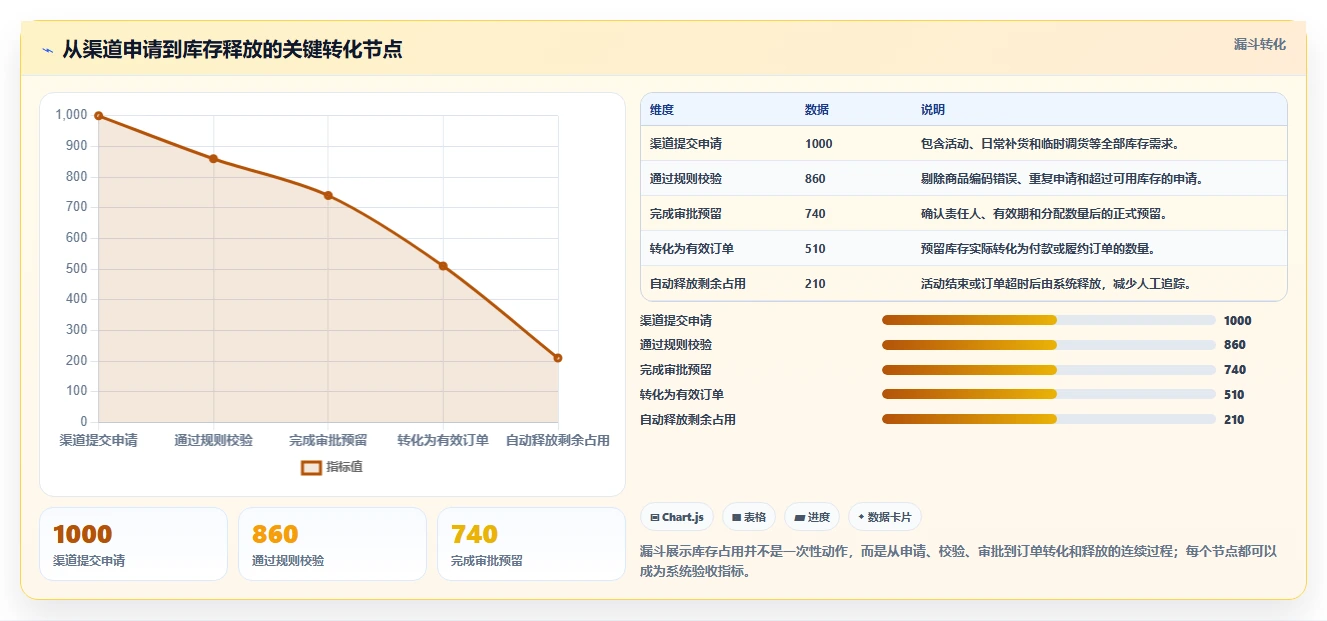Select the 表格 tag chip
1327x621 pixels.
749,517
